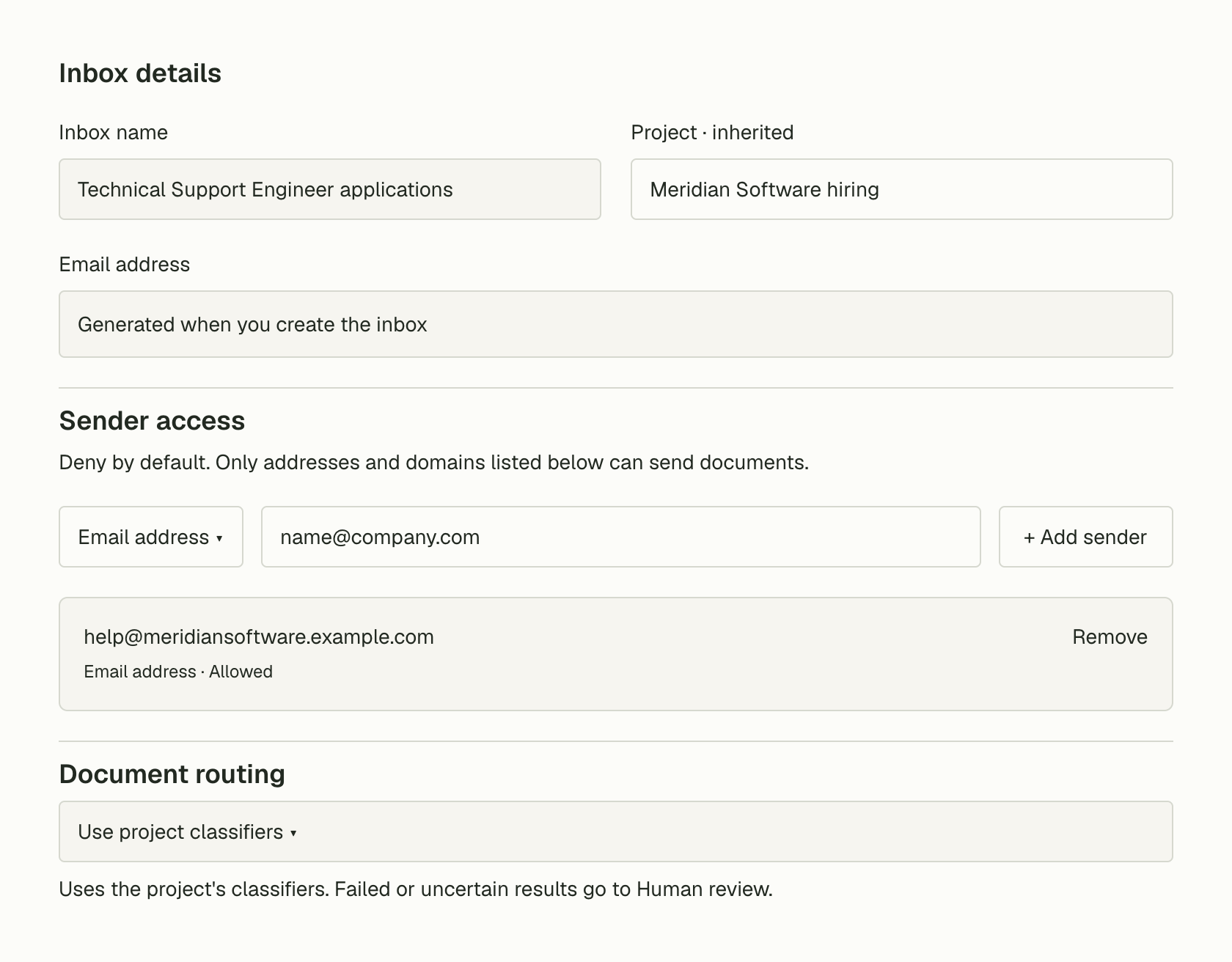Click the Inbox name field
Viewport: 1232px width, 962px height.
point(330,189)
